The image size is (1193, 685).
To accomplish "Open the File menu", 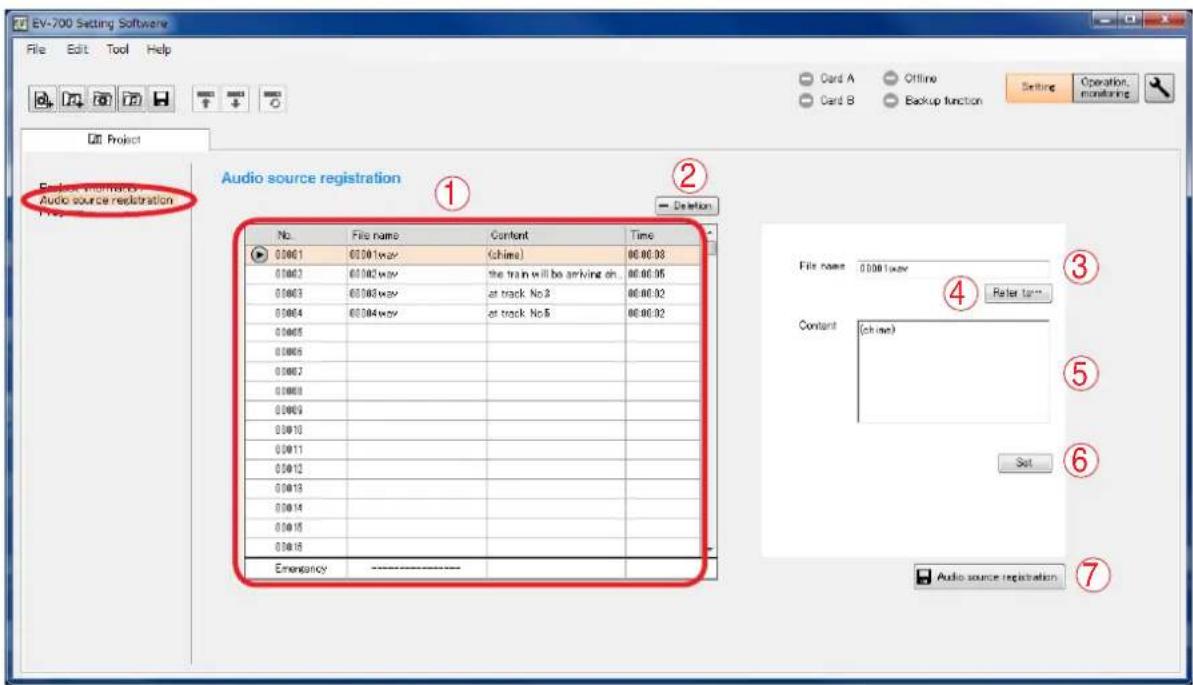I will [36, 49].
